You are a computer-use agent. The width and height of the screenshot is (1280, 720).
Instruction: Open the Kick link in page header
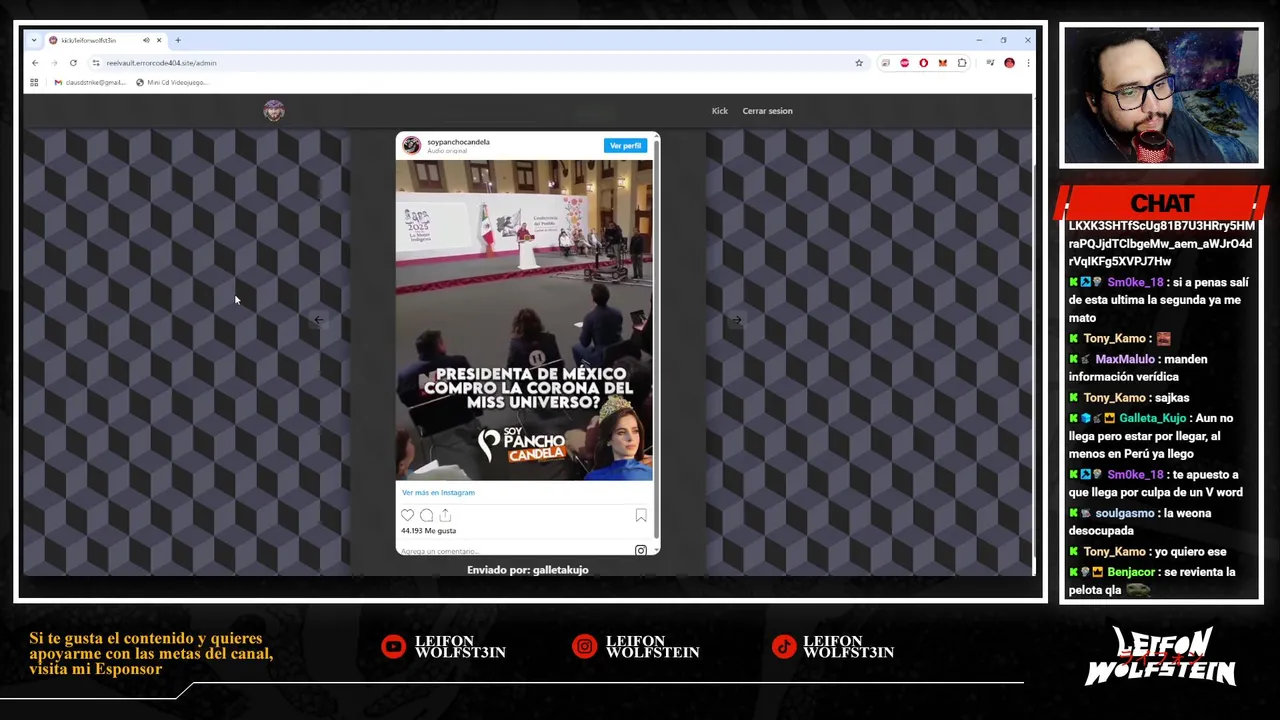[720, 111]
